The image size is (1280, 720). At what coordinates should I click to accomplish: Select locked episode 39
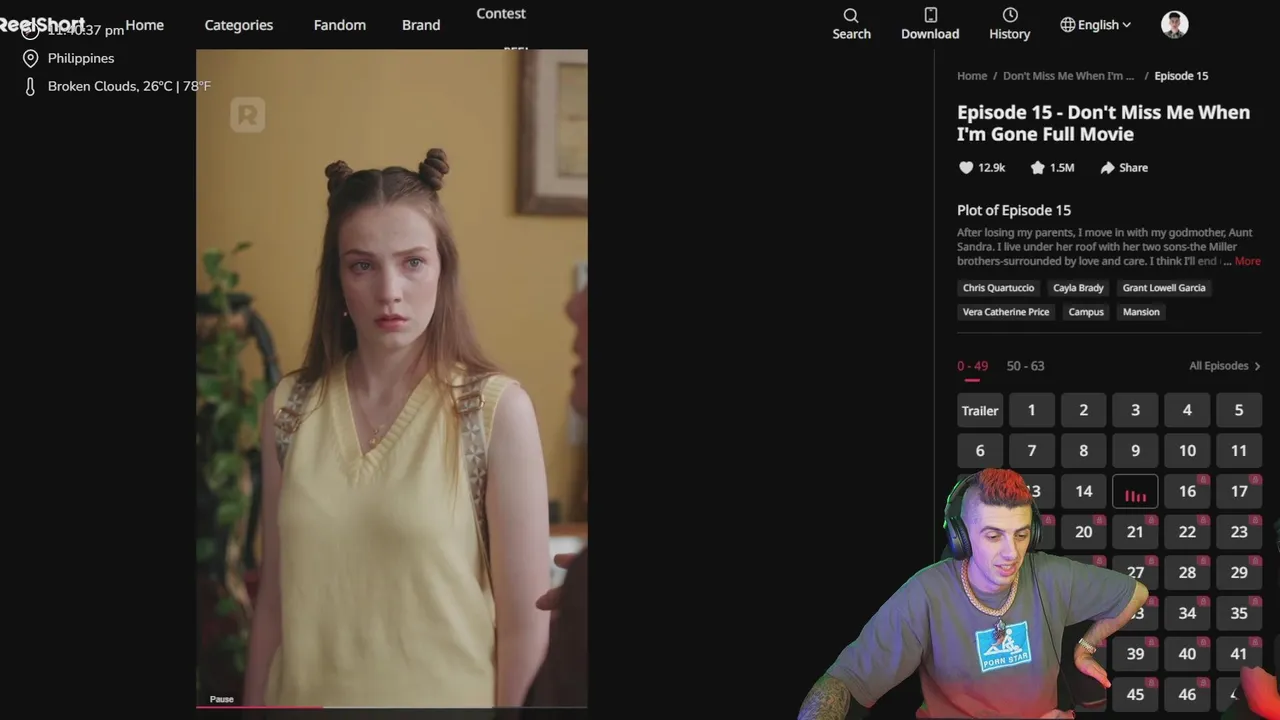click(1135, 654)
